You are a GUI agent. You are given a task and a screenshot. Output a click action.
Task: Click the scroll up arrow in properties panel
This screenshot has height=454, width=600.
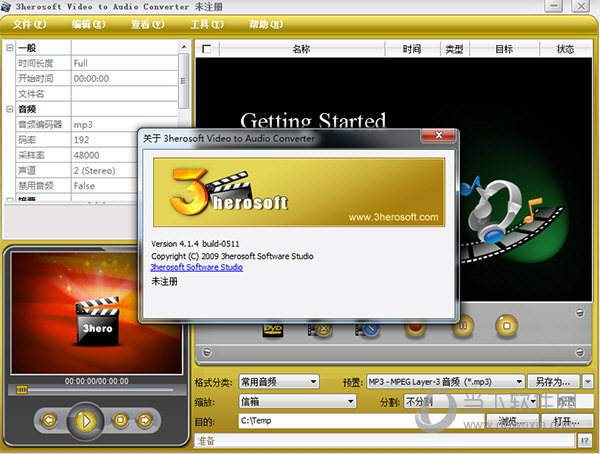click(x=184, y=47)
